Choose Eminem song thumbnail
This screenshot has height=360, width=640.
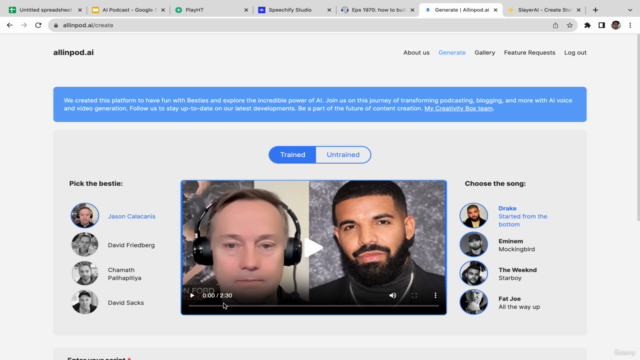click(474, 244)
